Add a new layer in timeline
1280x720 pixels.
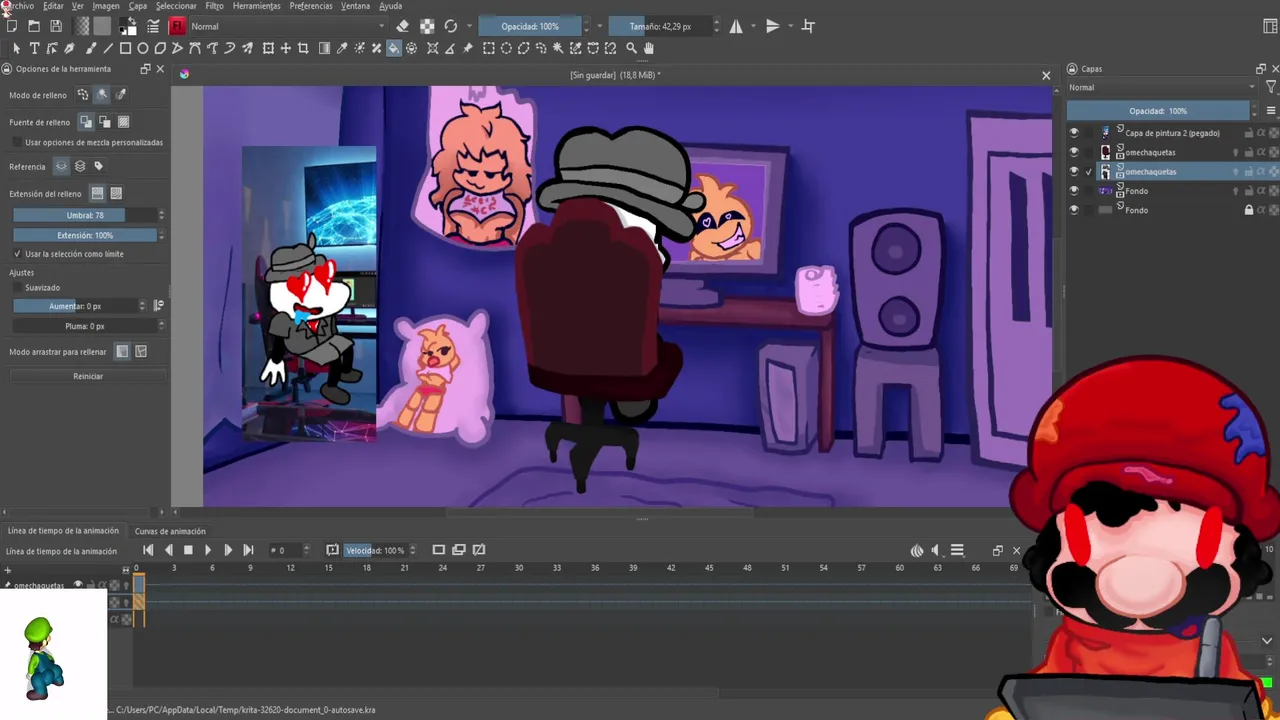tap(8, 571)
